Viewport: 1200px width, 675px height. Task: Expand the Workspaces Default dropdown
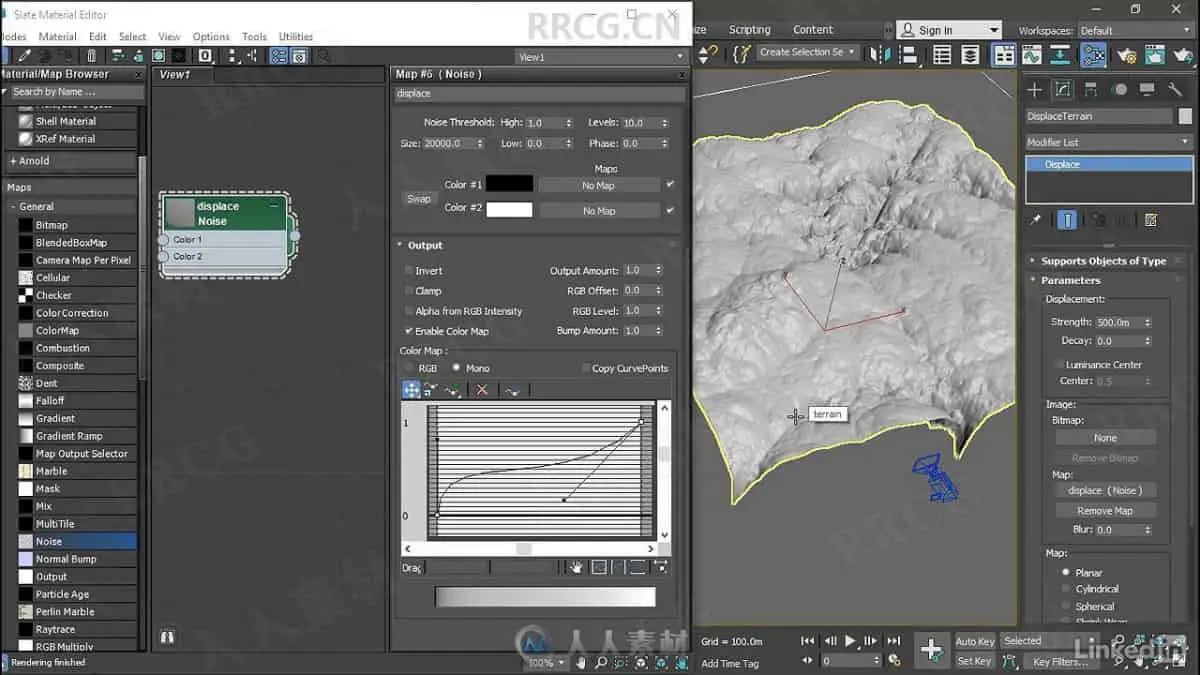(1134, 31)
